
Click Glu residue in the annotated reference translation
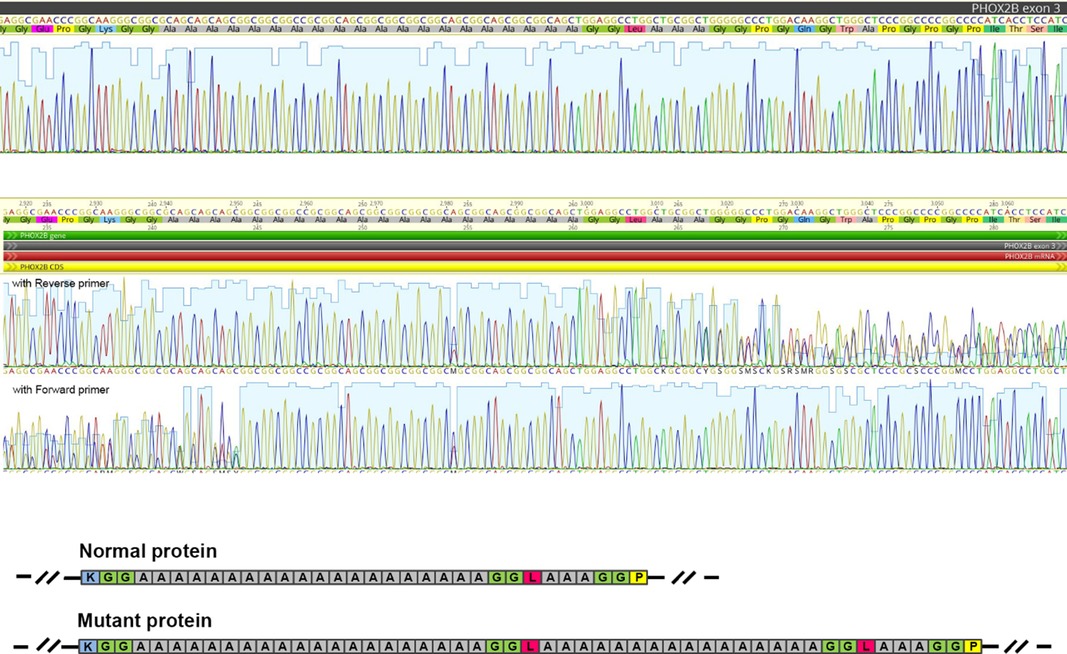46,220
